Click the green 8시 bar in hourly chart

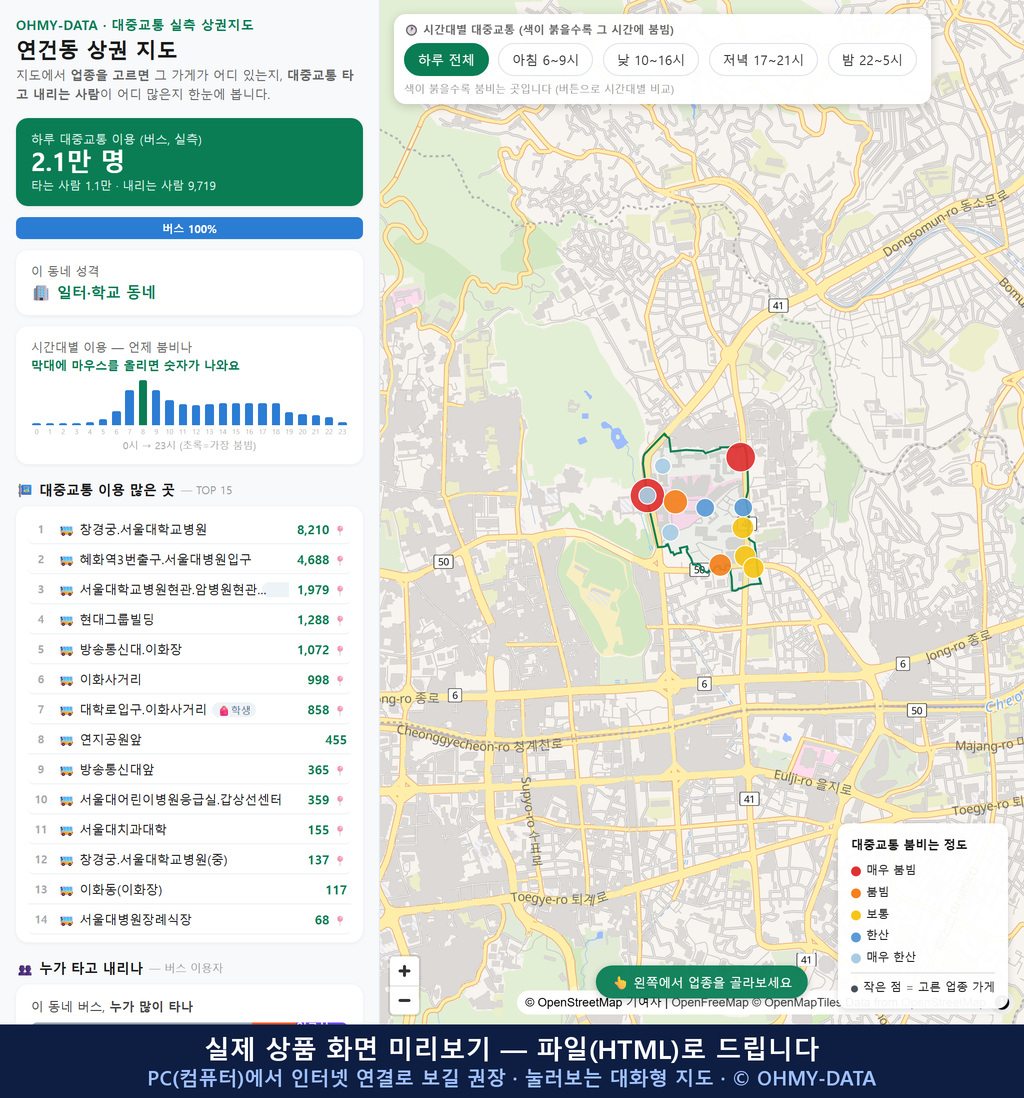[x=143, y=403]
